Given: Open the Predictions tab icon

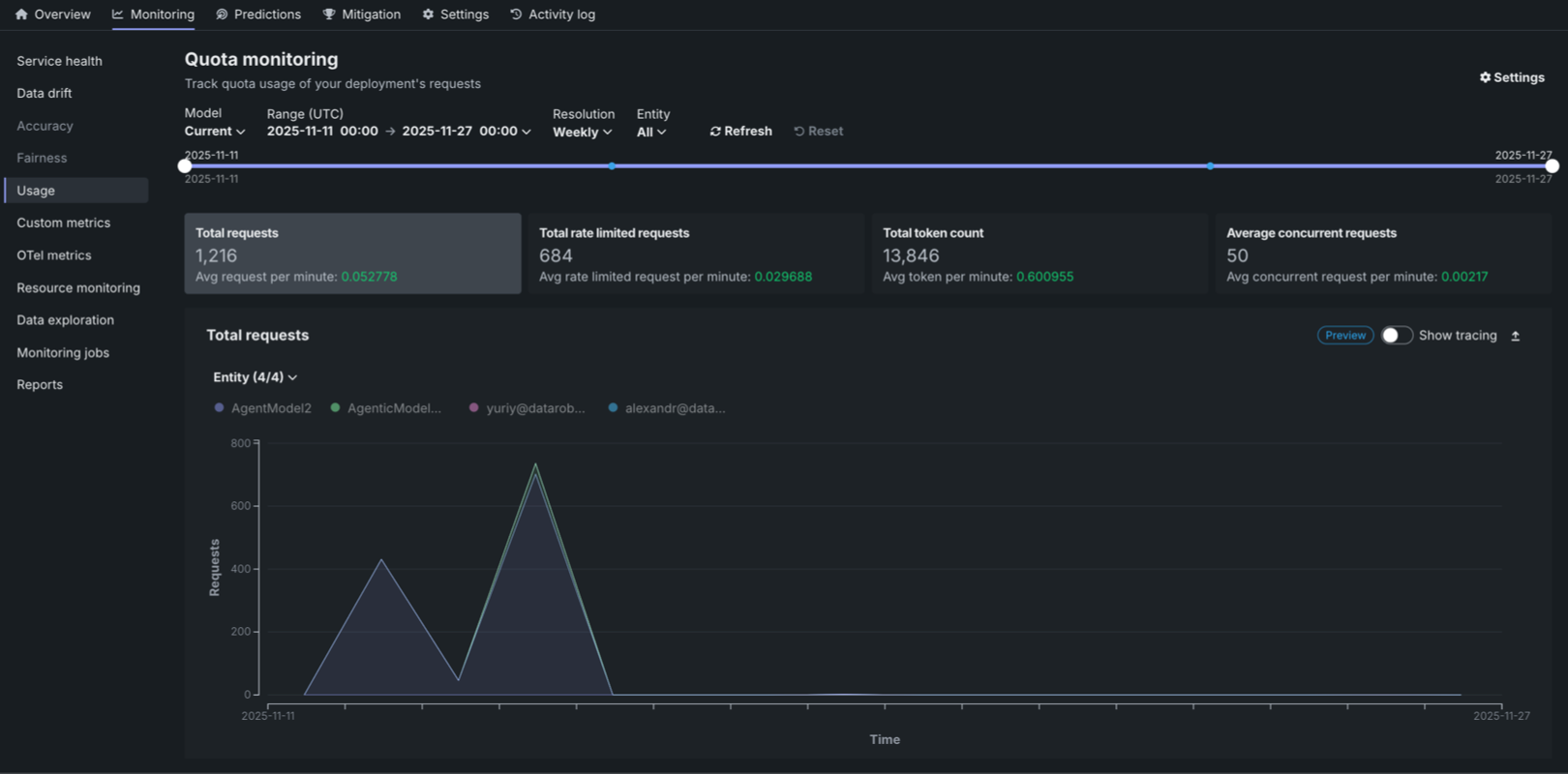Looking at the screenshot, I should tap(223, 15).
